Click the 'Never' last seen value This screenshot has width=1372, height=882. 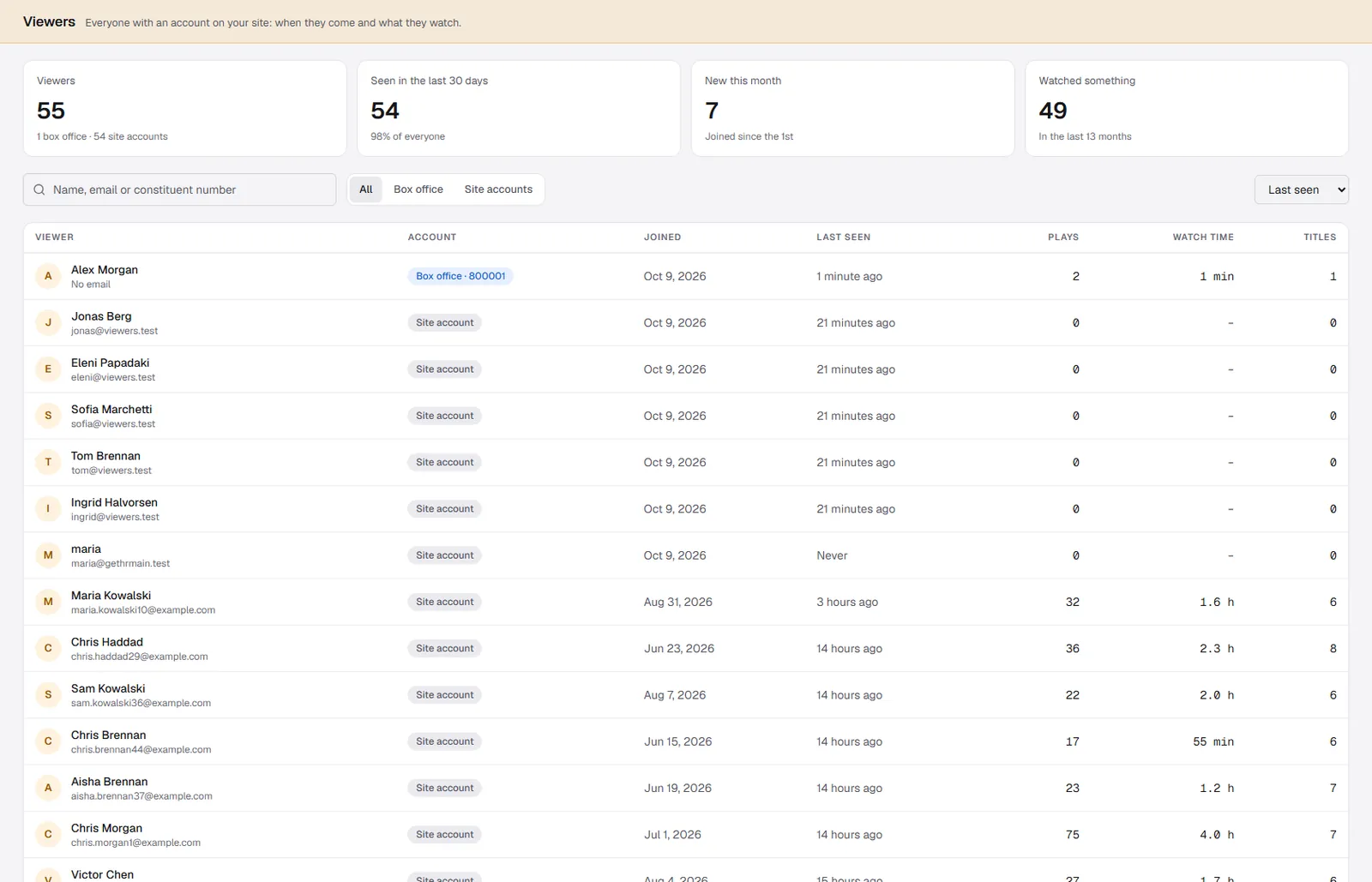coord(832,555)
